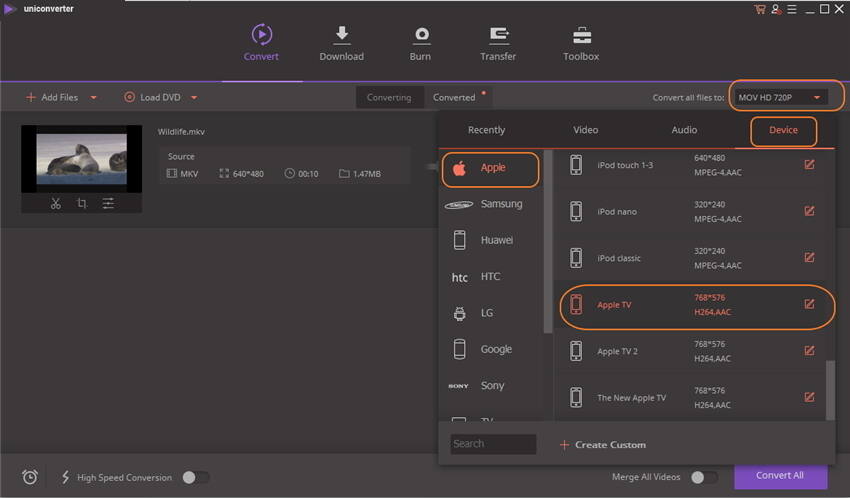The image size is (850, 498).
Task: Click the scheduler alarm clock icon
Action: [30, 477]
